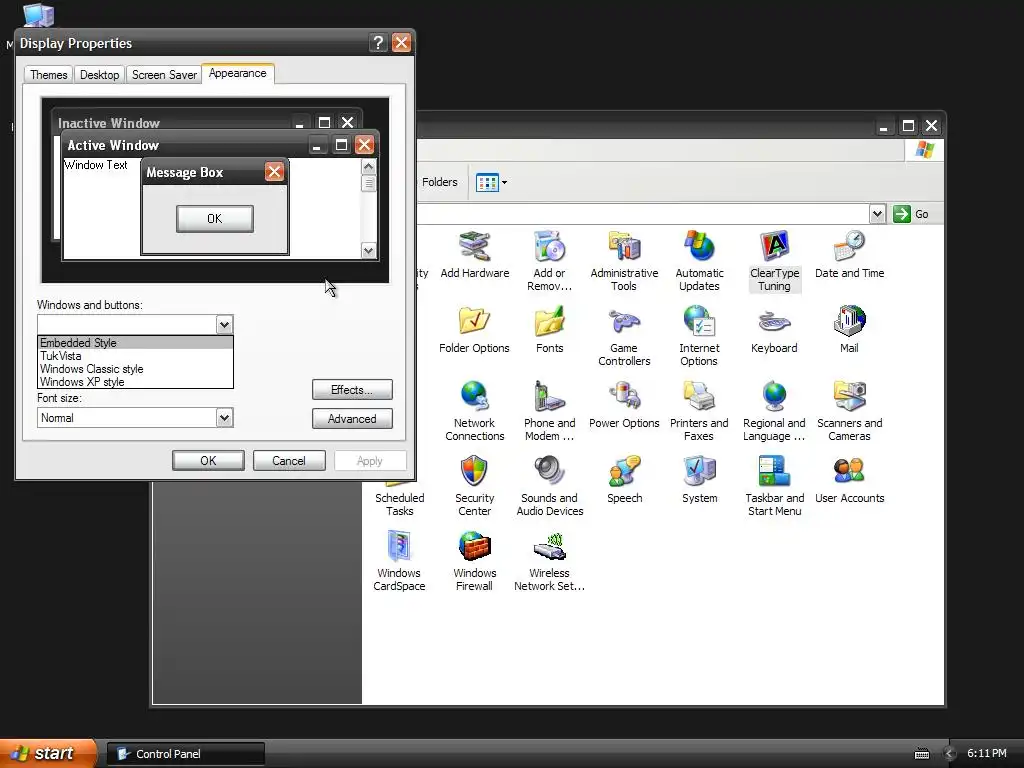Choose Windows Classic style option
This screenshot has height=768, width=1024.
[135, 369]
